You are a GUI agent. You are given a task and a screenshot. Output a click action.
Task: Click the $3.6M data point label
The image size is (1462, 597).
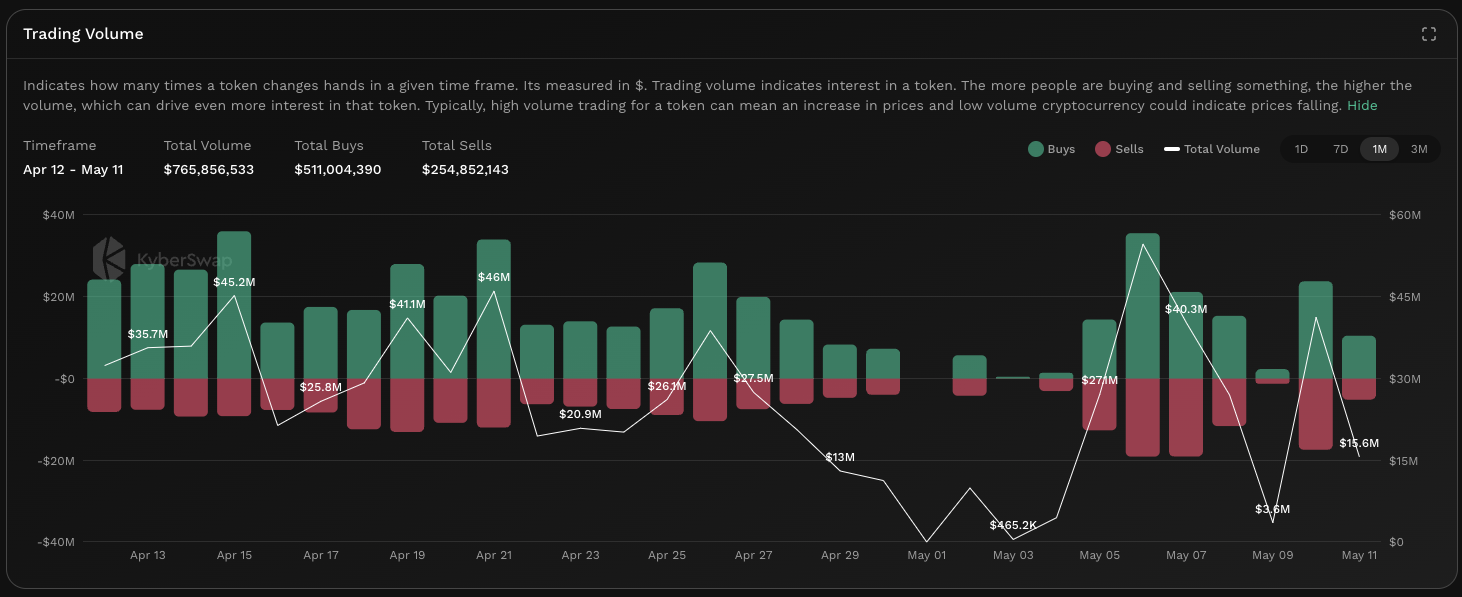1272,509
